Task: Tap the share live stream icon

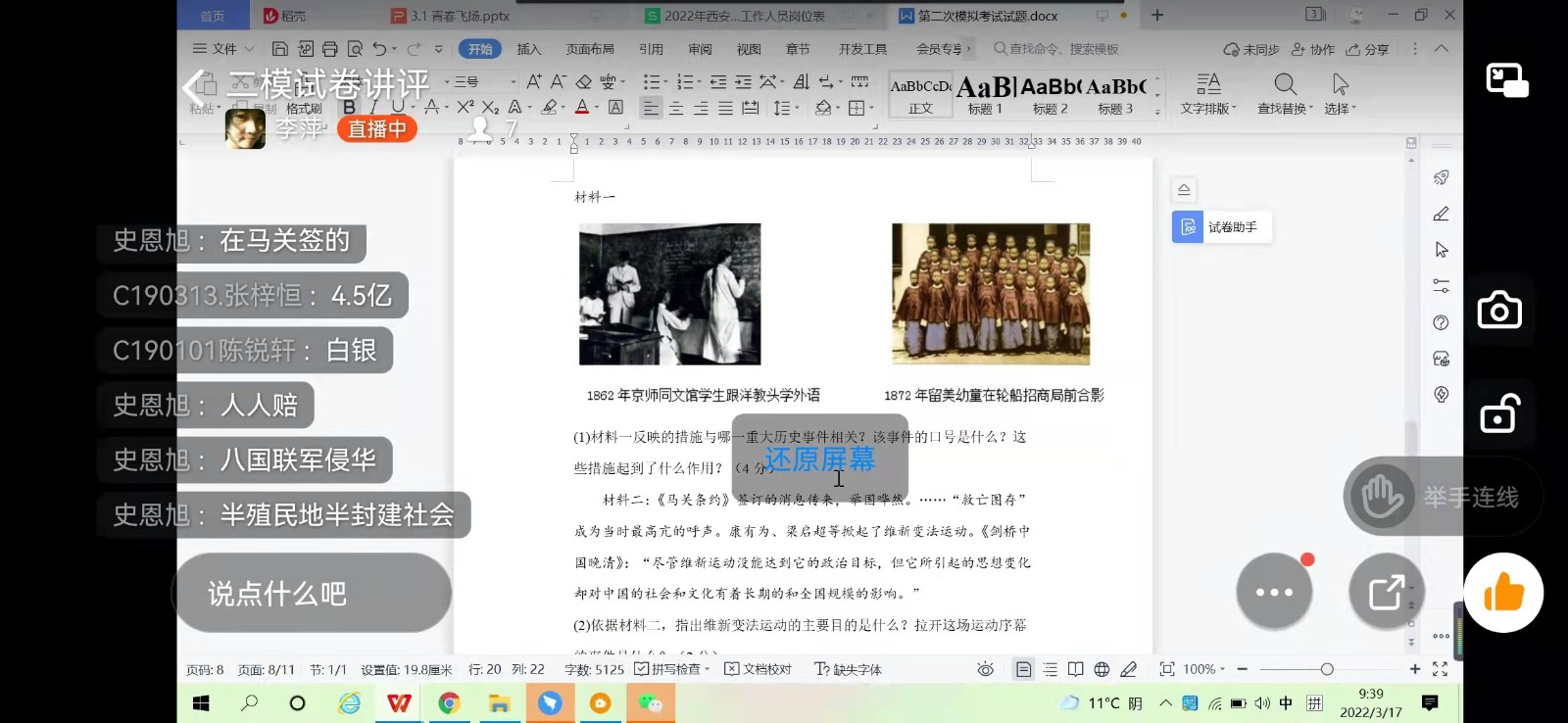Action: pyautogui.click(x=1386, y=592)
